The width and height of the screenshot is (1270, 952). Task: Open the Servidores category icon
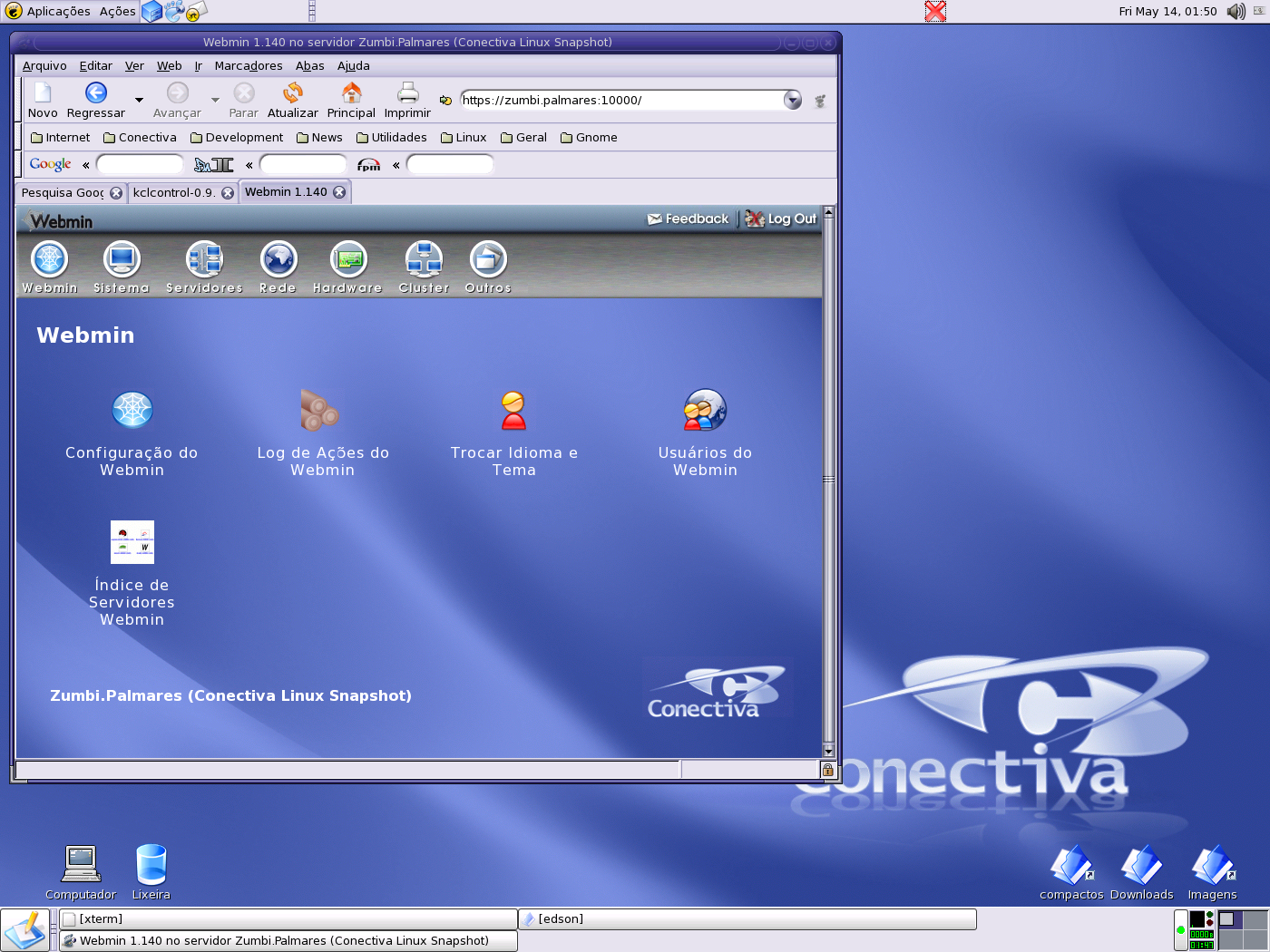204,260
